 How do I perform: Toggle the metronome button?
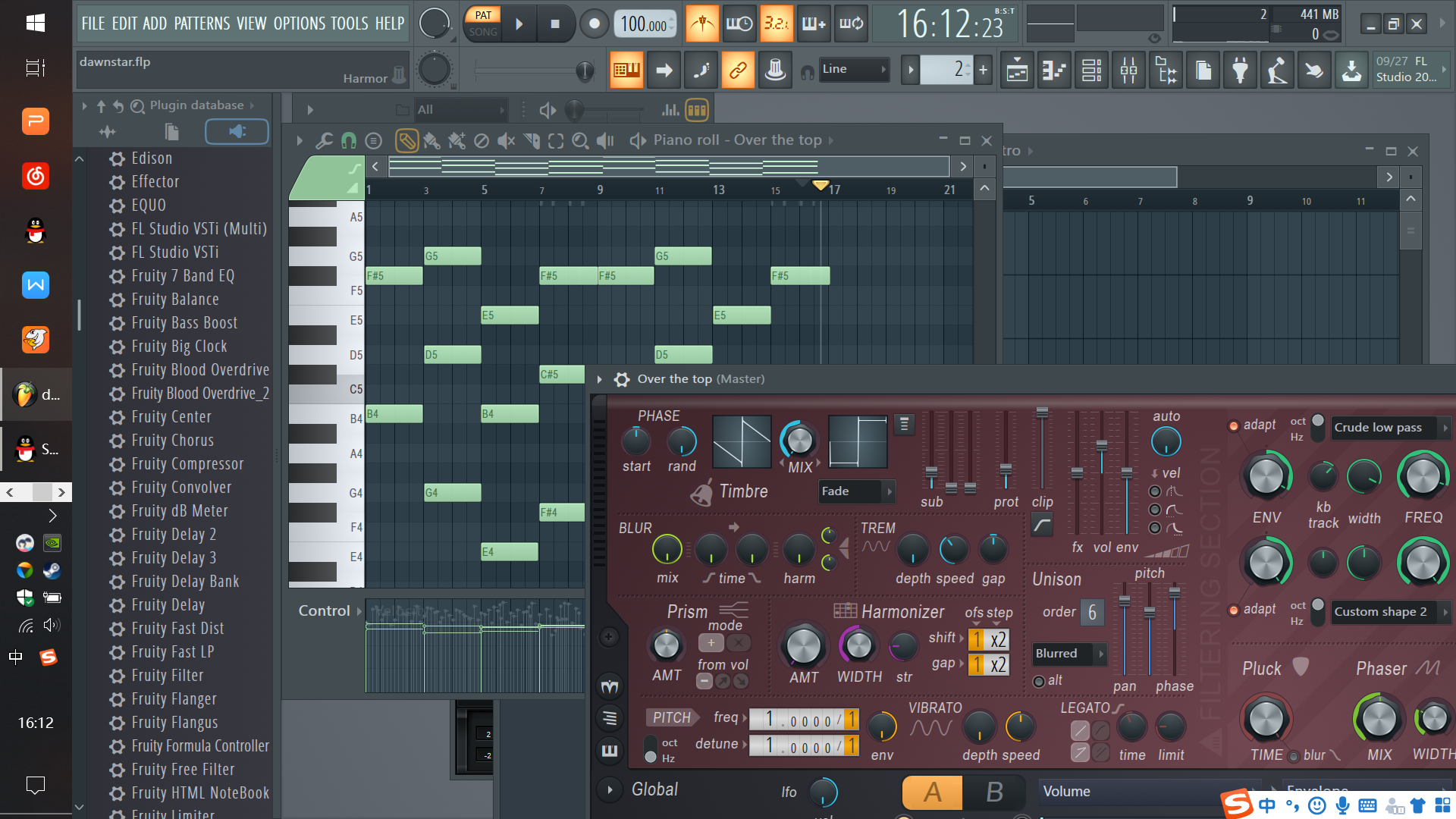tap(702, 24)
